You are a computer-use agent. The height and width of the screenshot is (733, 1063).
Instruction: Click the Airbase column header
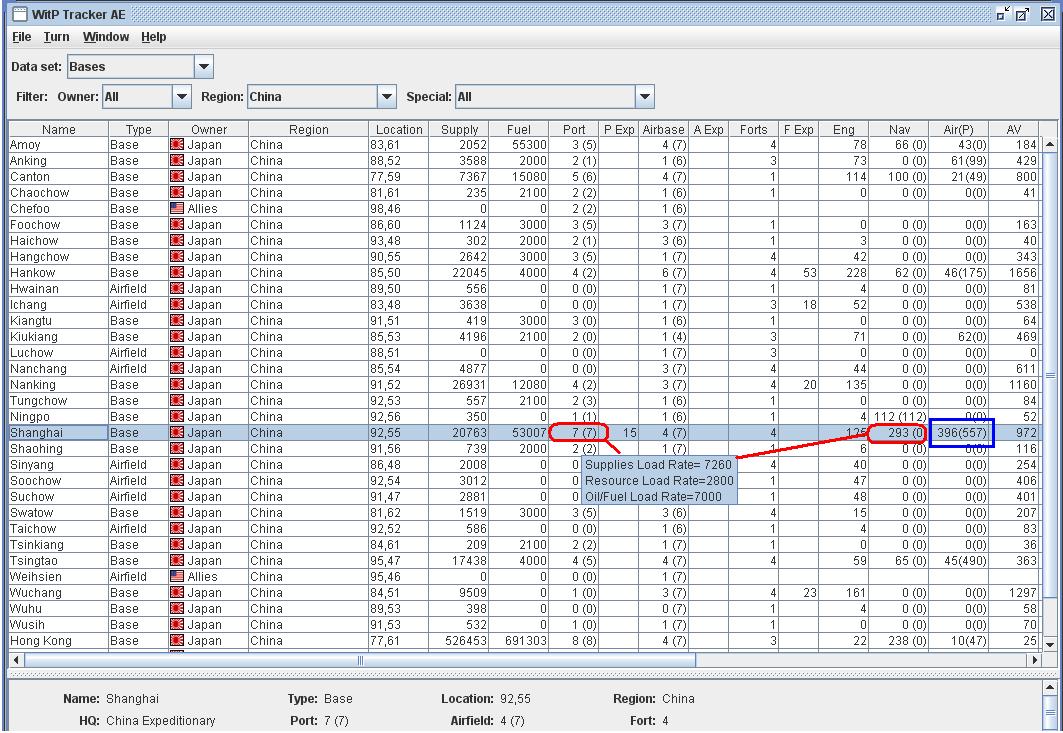point(663,129)
